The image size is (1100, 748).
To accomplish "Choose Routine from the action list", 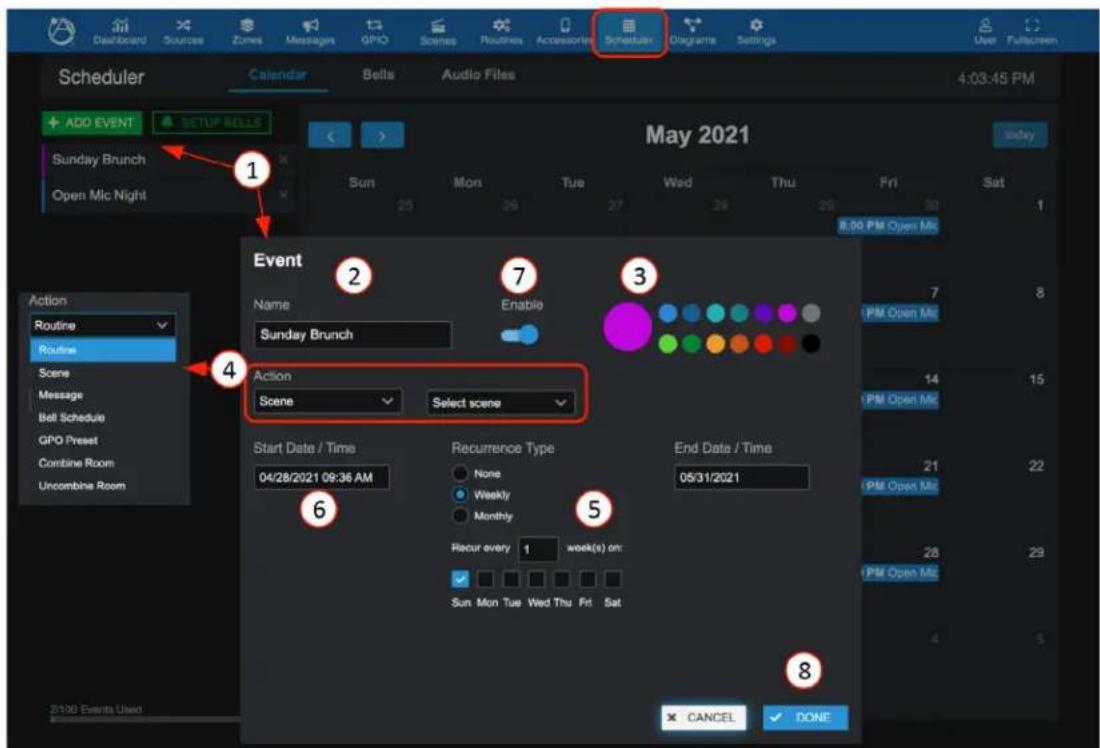I will point(102,350).
